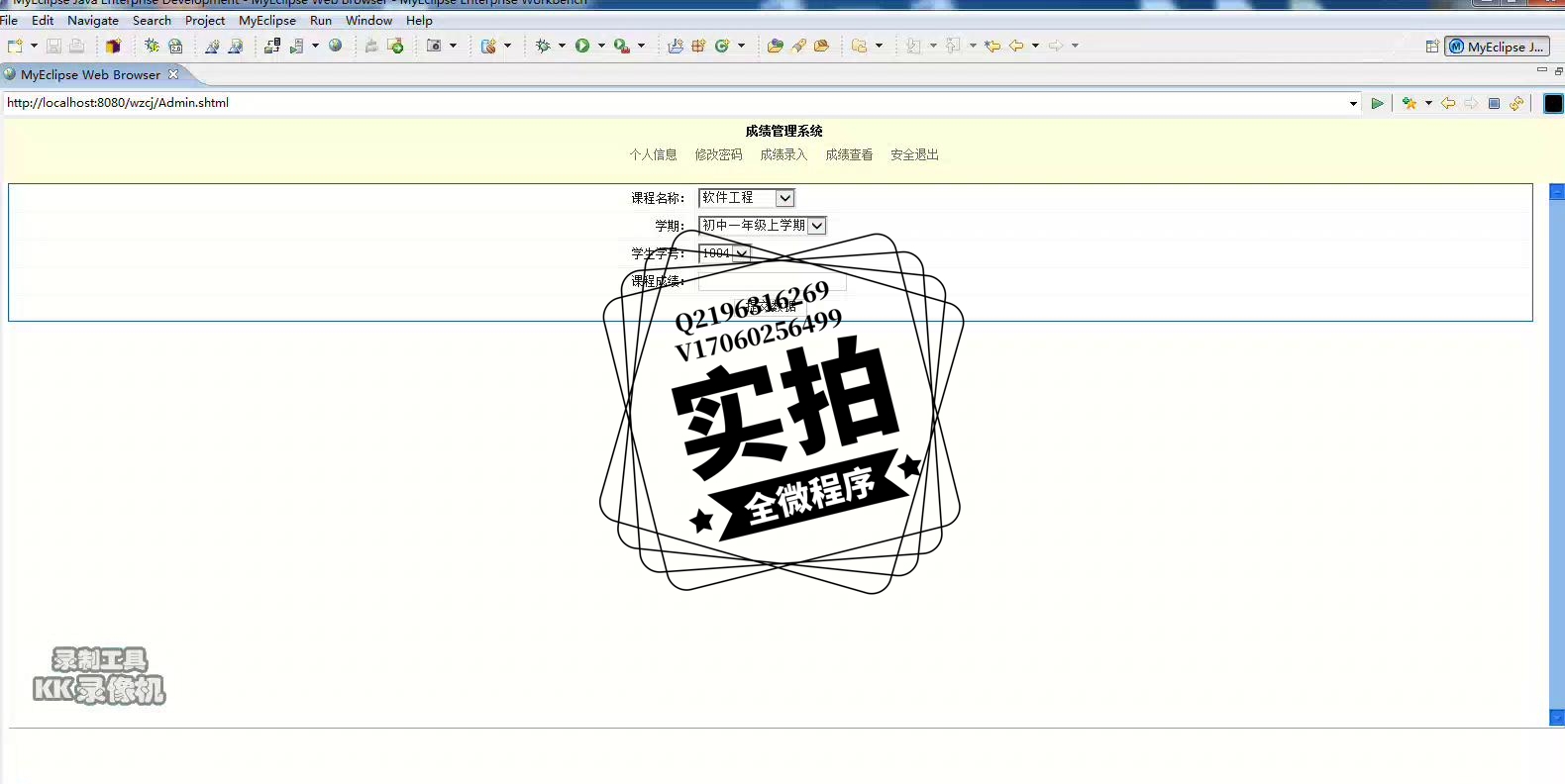
Task: Open the Help menu
Action: click(419, 20)
